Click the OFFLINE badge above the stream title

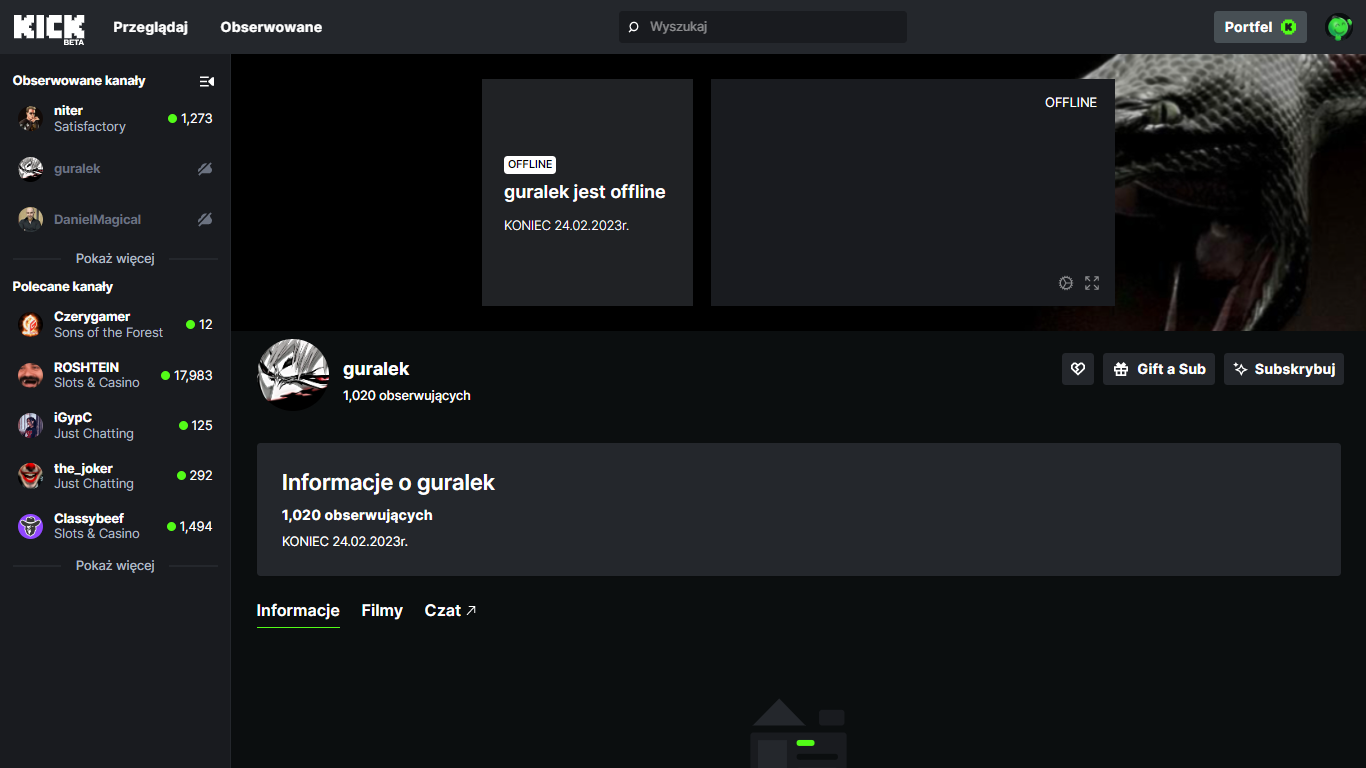tap(530, 164)
